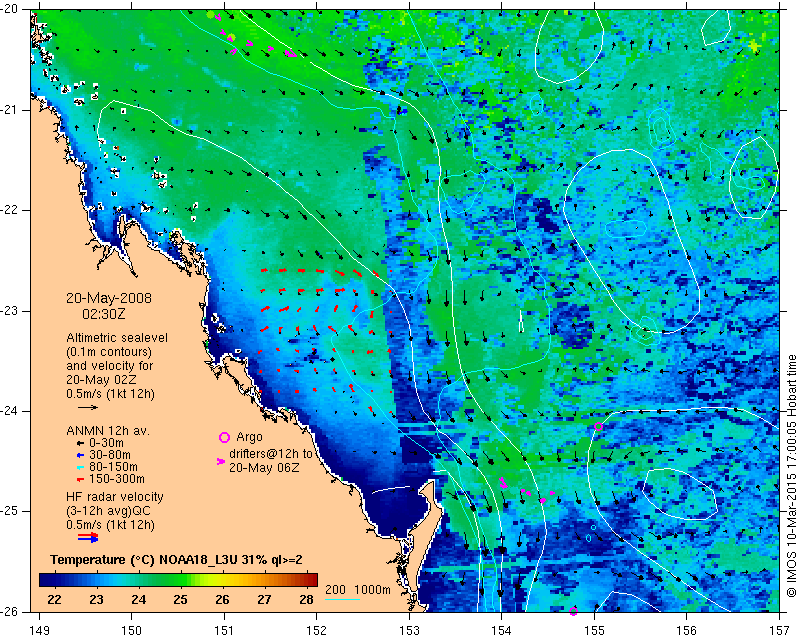
Task: Click the latitude axis label -26
Action: [10, 611]
